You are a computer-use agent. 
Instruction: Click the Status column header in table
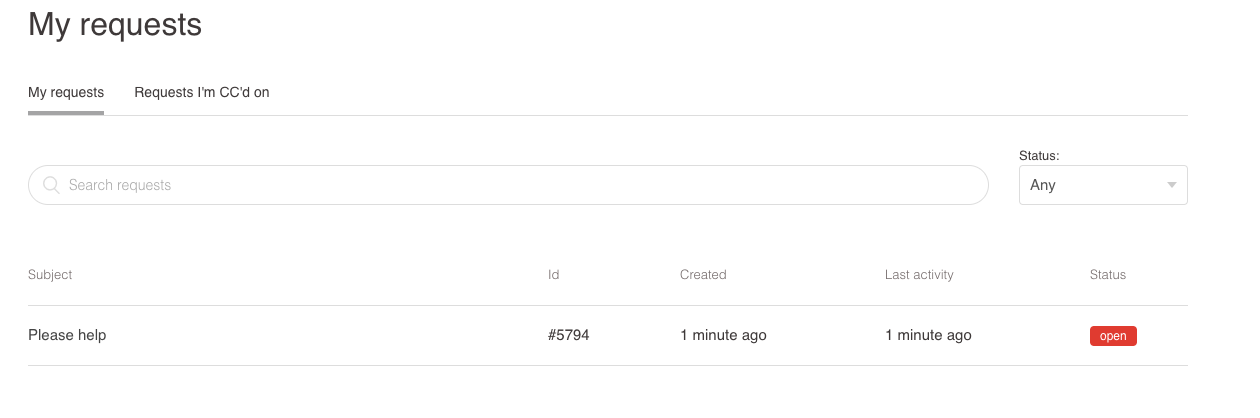pyautogui.click(x=1108, y=274)
